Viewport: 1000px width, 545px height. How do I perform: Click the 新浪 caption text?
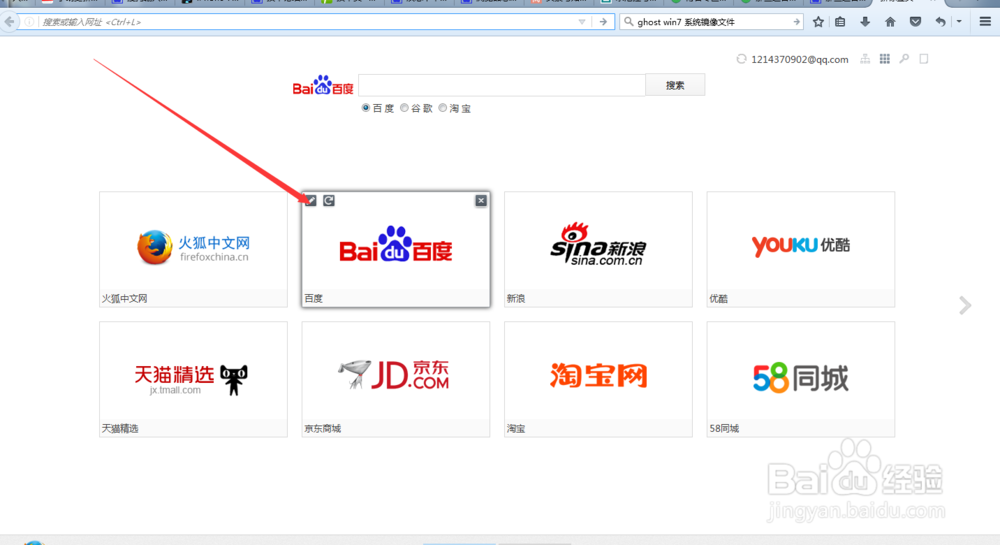pos(516,298)
